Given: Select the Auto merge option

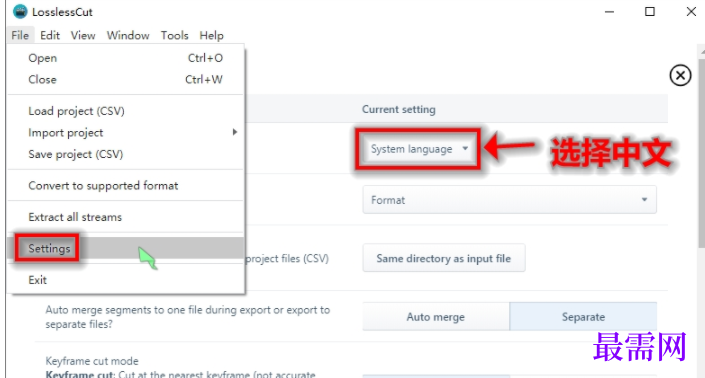Looking at the screenshot, I should pos(436,317).
